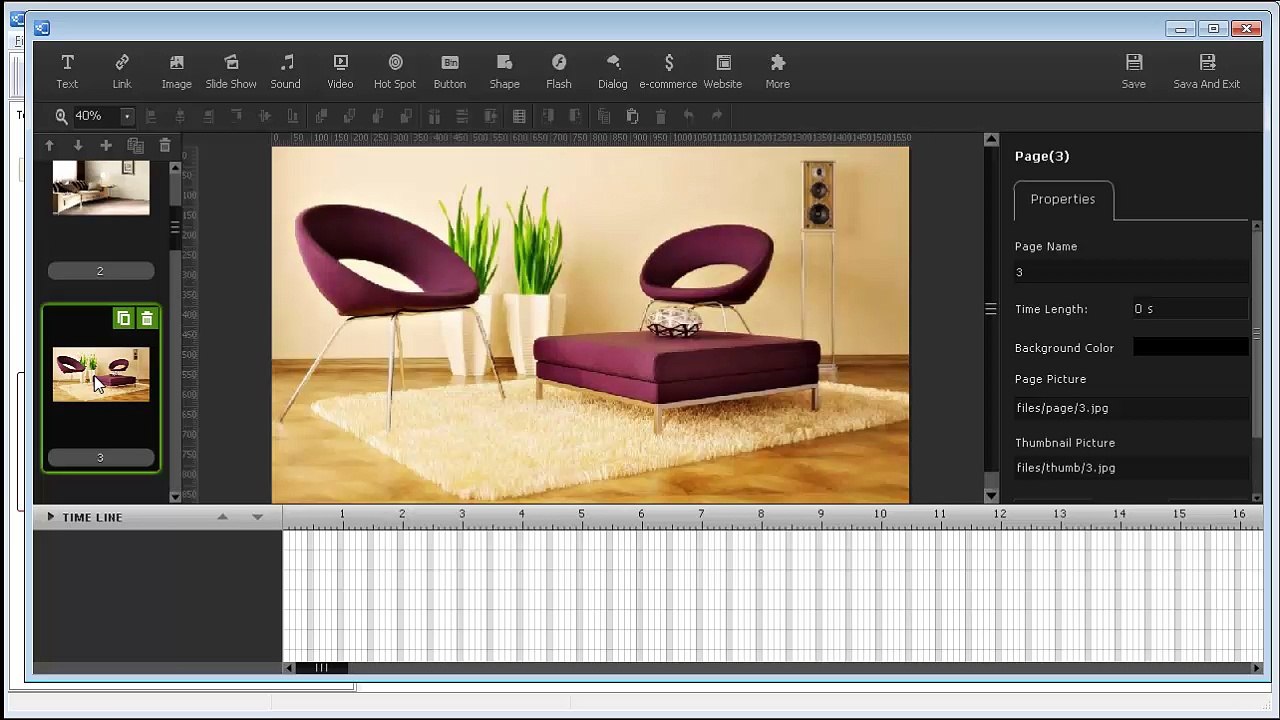Image resolution: width=1280 pixels, height=720 pixels.
Task: Click the delete trash toolbar icon
Action: (660, 116)
